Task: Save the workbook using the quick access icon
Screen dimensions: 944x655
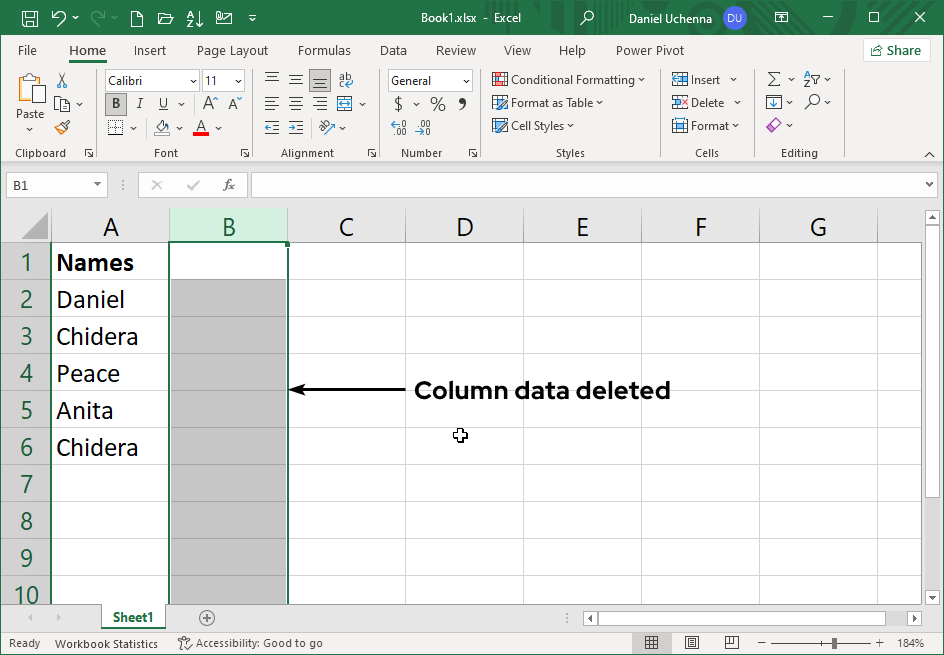Action: tap(30, 18)
